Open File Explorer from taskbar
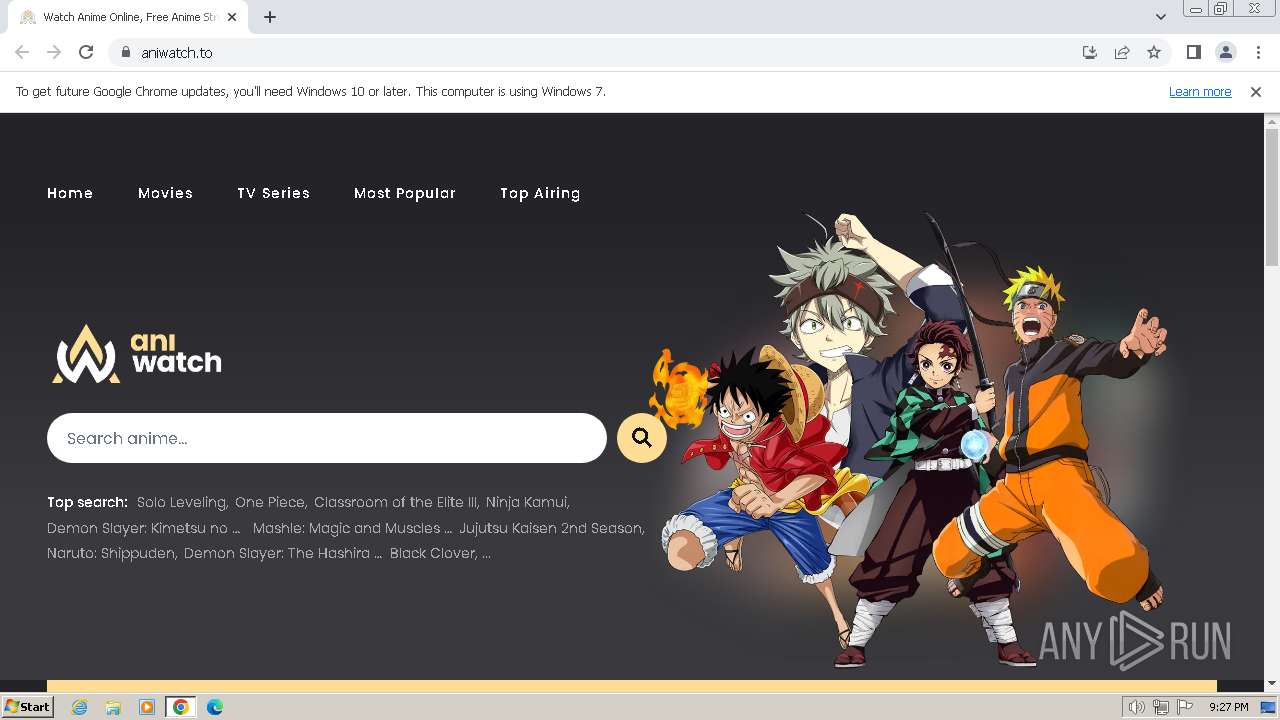This screenshot has width=1280, height=720. [x=113, y=707]
